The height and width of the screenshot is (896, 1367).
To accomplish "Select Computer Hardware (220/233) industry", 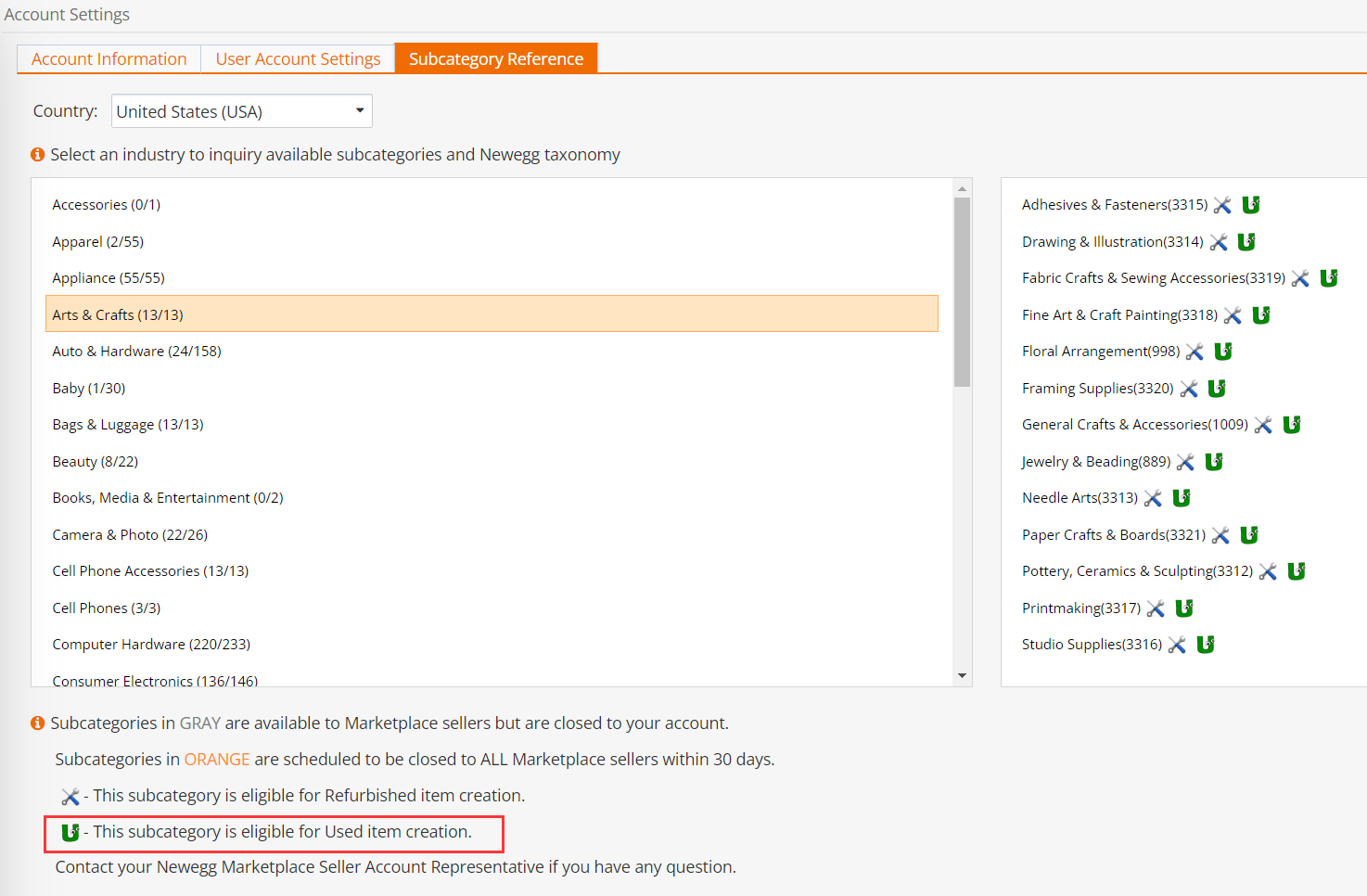I will point(492,645).
